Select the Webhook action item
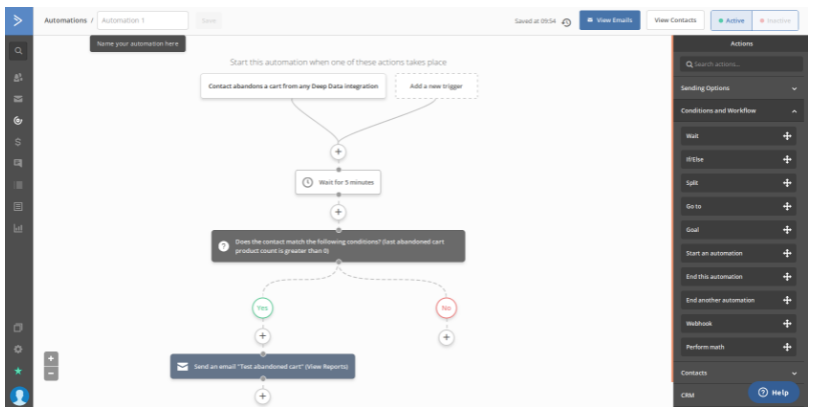822x416 pixels. [738, 324]
